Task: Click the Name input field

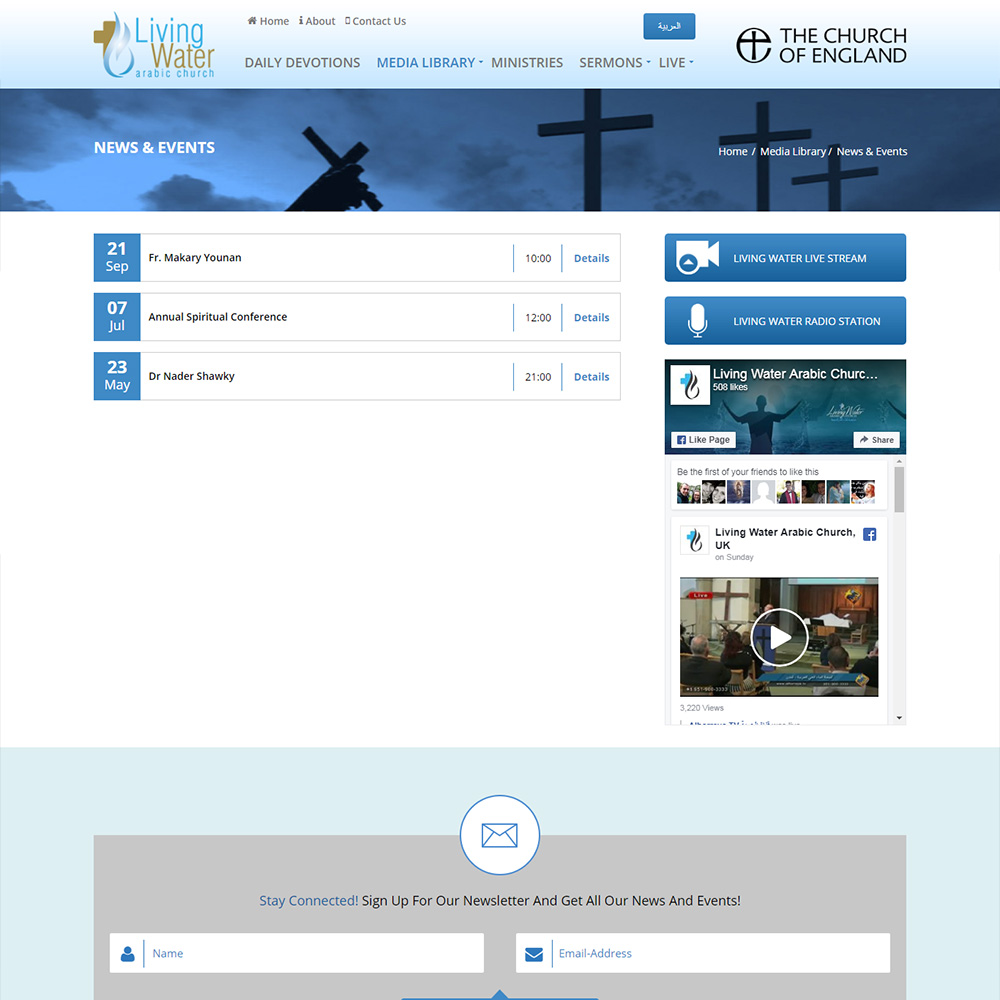Action: tap(312, 953)
